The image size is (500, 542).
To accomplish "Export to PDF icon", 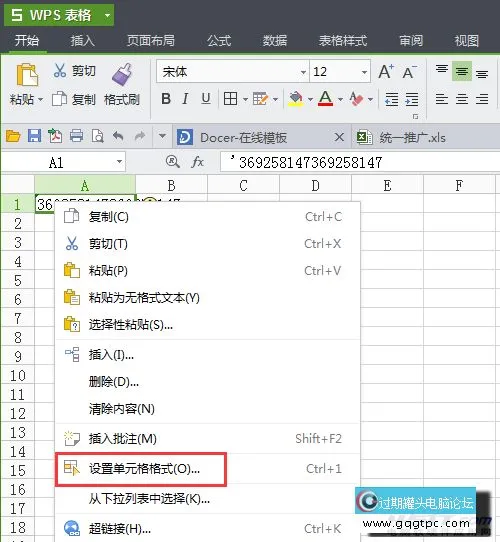I will [55, 136].
